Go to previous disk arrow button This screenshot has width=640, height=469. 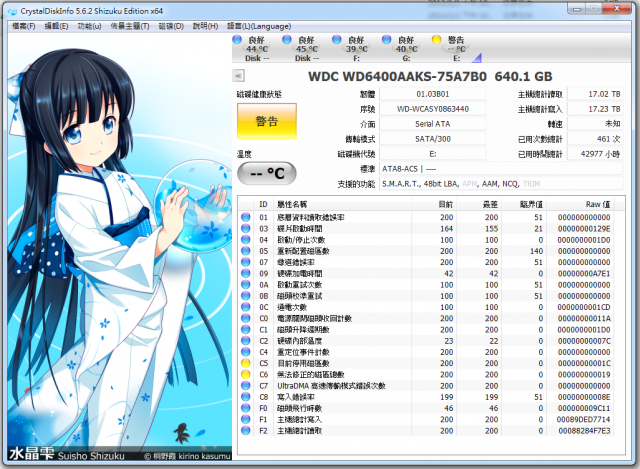pos(238,76)
